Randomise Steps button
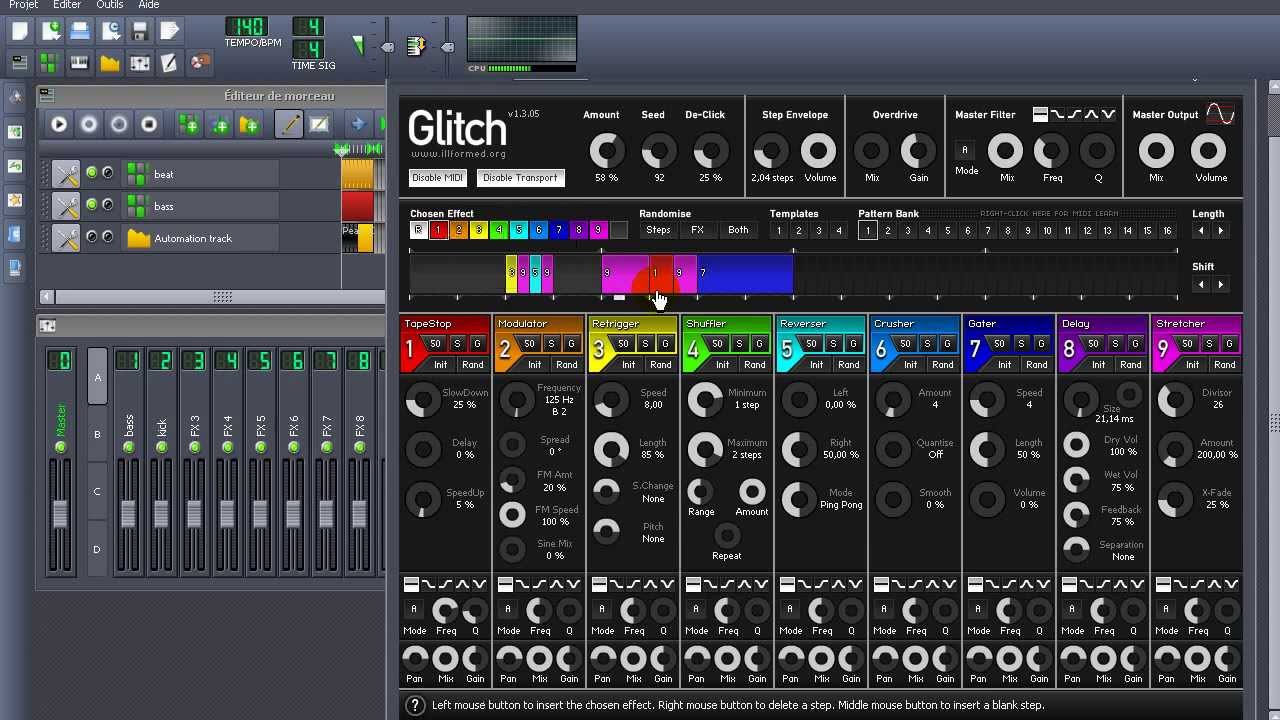This screenshot has width=1280, height=720. point(658,230)
